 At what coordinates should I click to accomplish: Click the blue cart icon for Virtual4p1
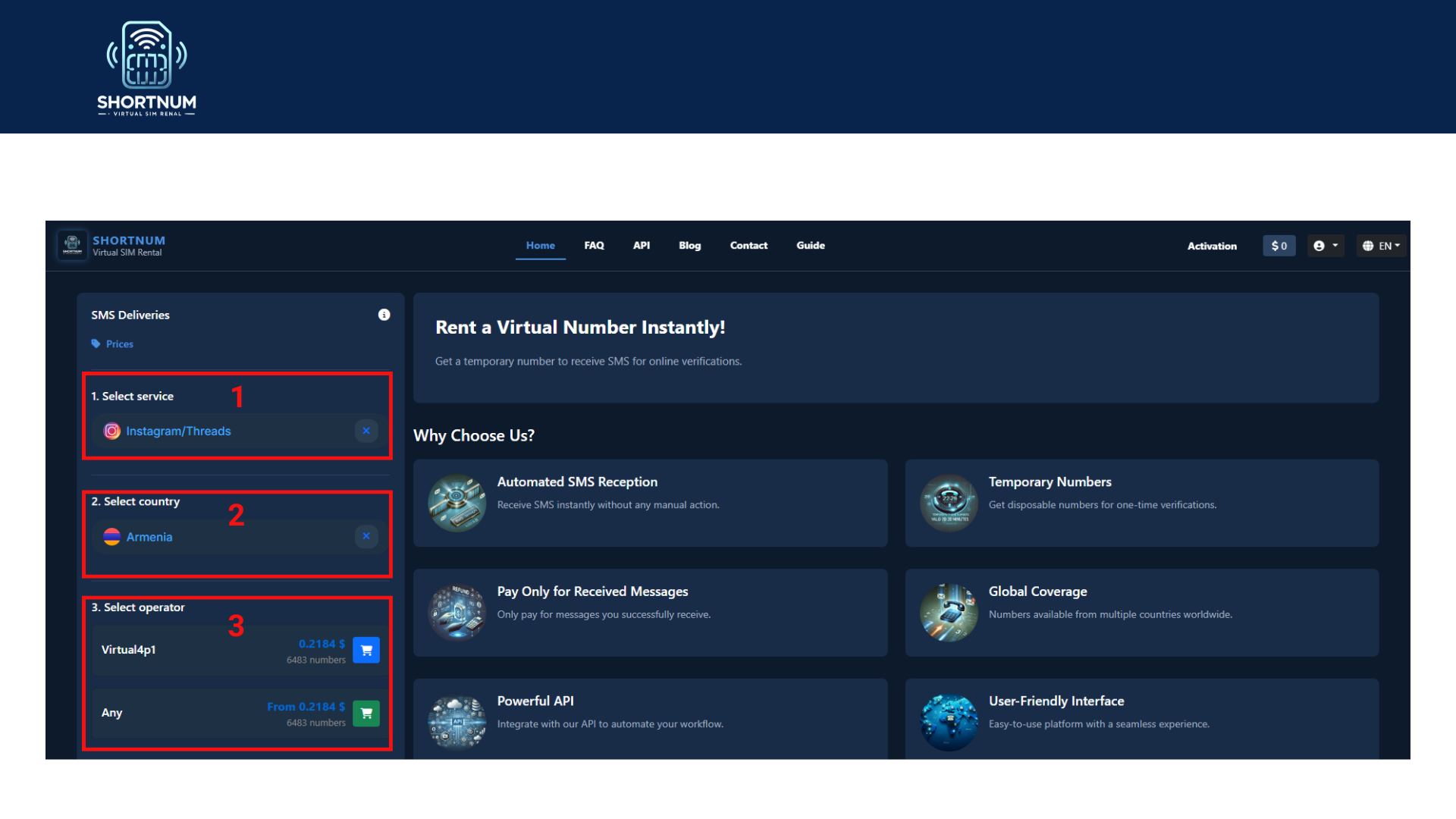coord(366,650)
